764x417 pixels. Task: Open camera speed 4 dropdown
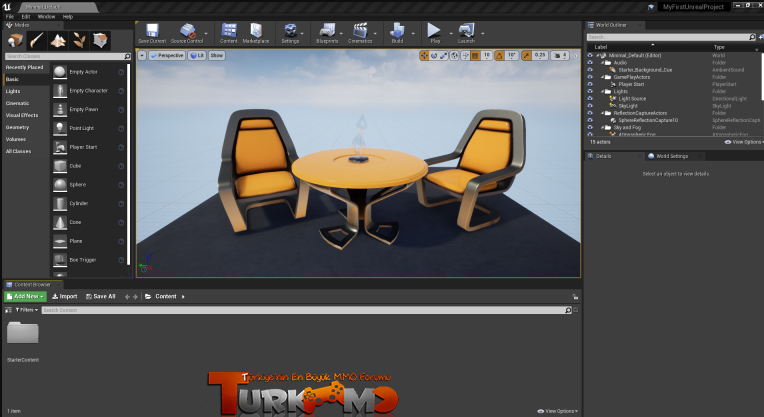(x=560, y=56)
